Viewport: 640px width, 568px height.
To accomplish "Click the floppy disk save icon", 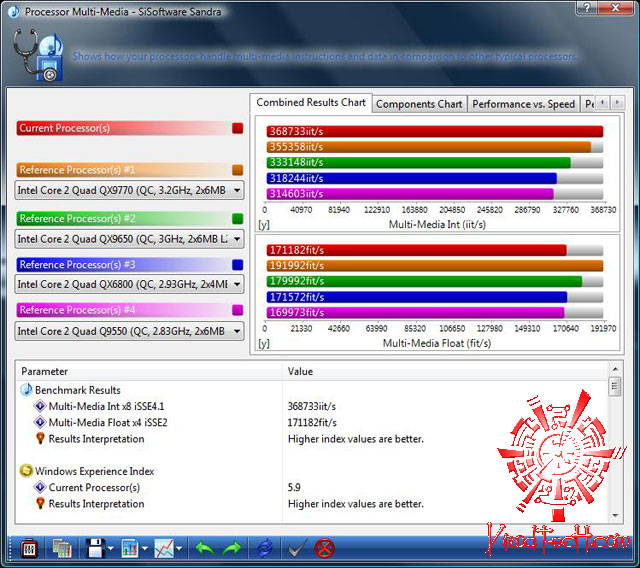I will tap(95, 548).
